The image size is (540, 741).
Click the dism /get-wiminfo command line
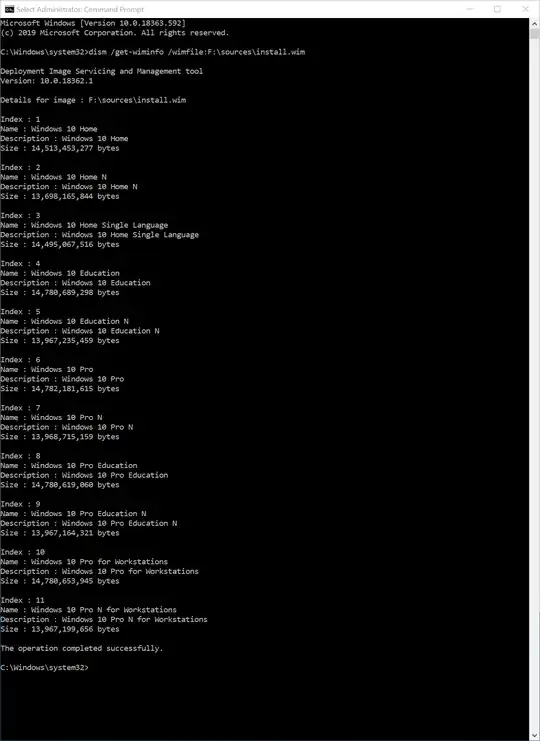tap(153, 52)
